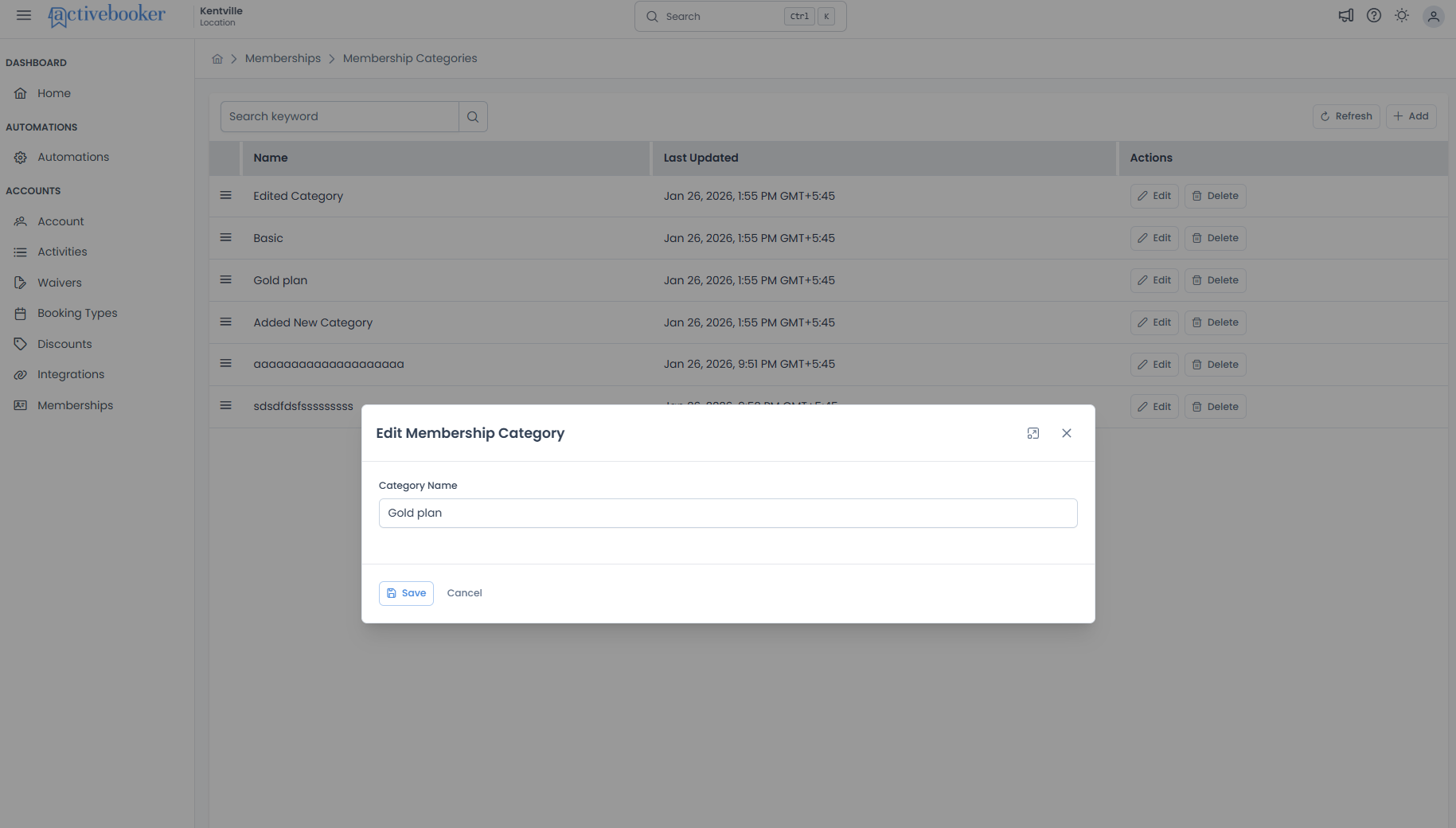This screenshot has width=1456, height=828.
Task: Delete the sdsdfdsfsssssssss row
Action: pos(1216,407)
